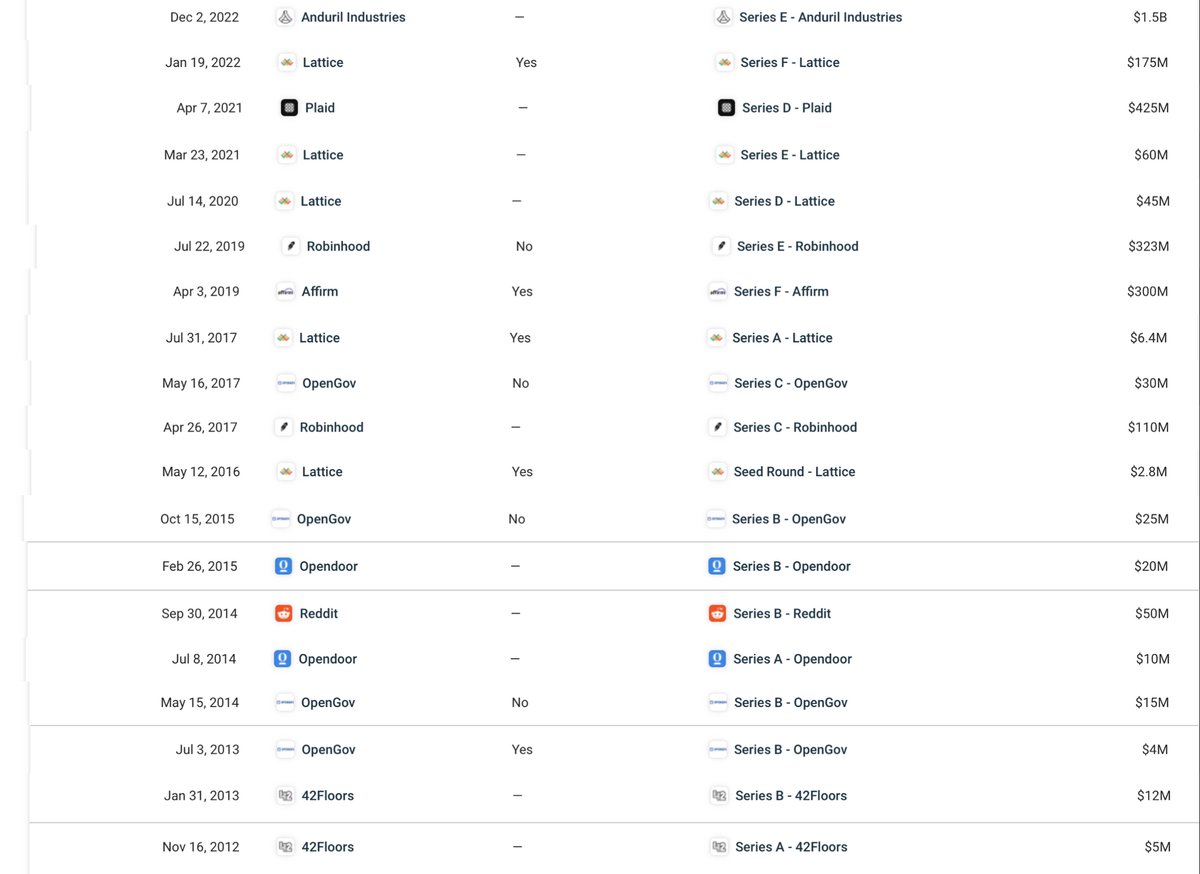Open the Series C - Robinhood link

pyautogui.click(x=795, y=427)
